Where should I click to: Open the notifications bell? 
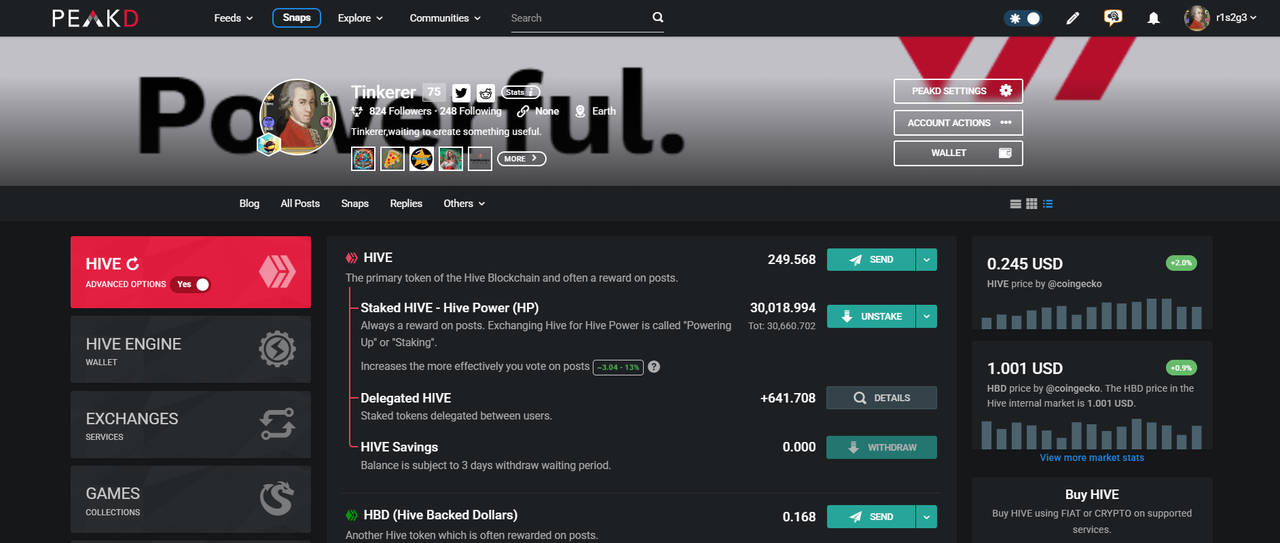1153,18
